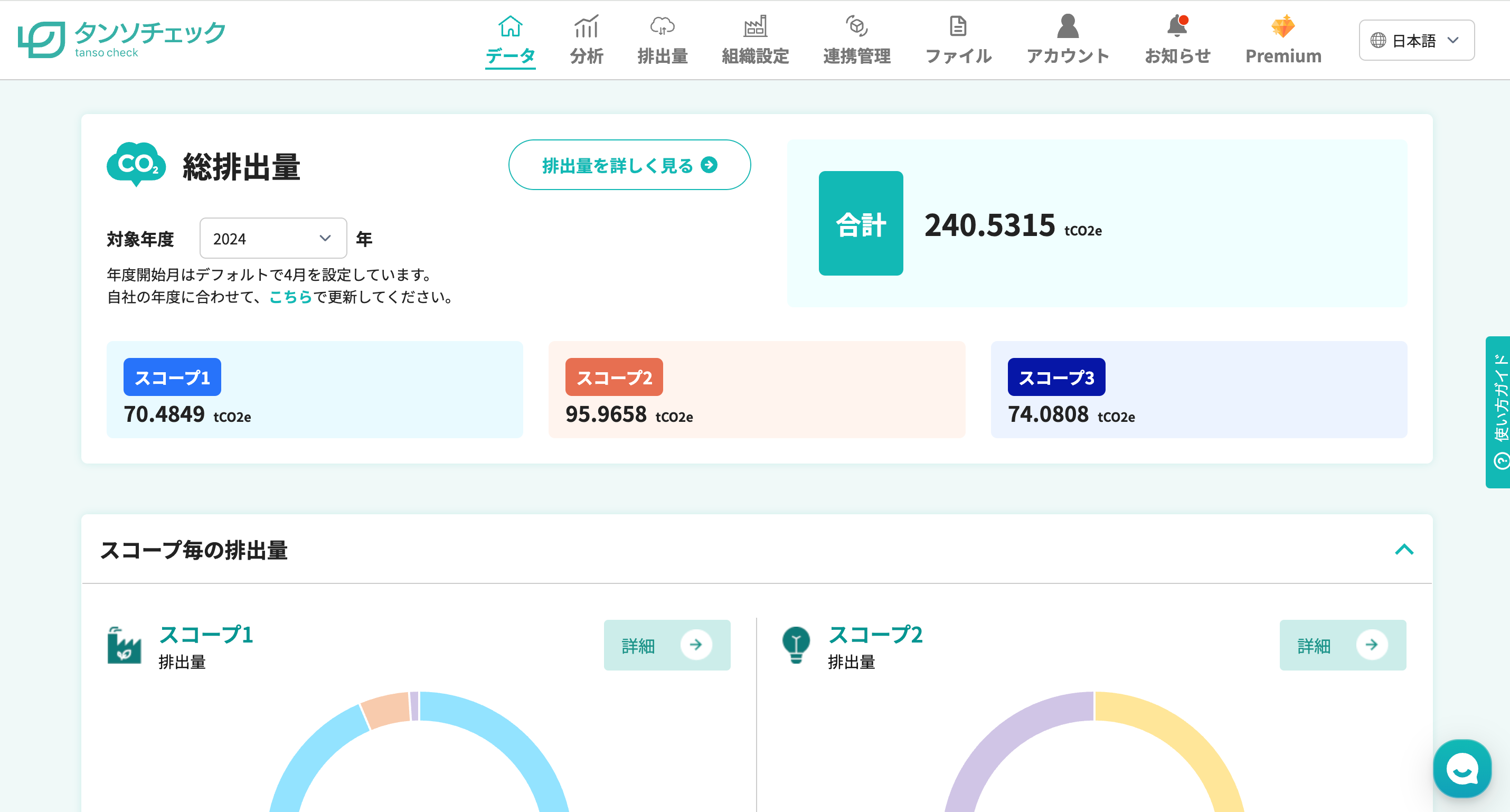This screenshot has height=812, width=1510.
Task: Click the globe language icon
Action: (x=1377, y=41)
